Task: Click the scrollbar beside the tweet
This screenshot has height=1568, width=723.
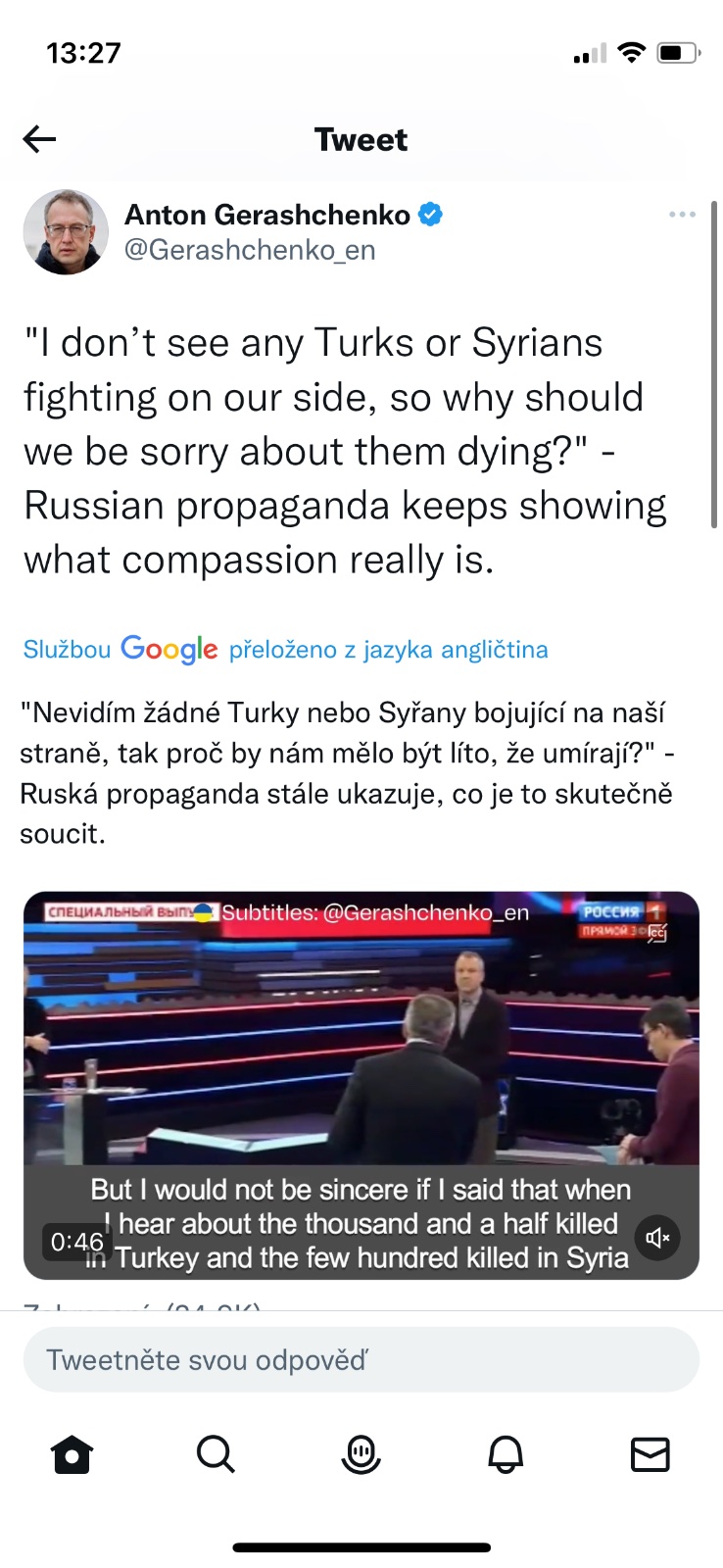Action: click(x=714, y=365)
